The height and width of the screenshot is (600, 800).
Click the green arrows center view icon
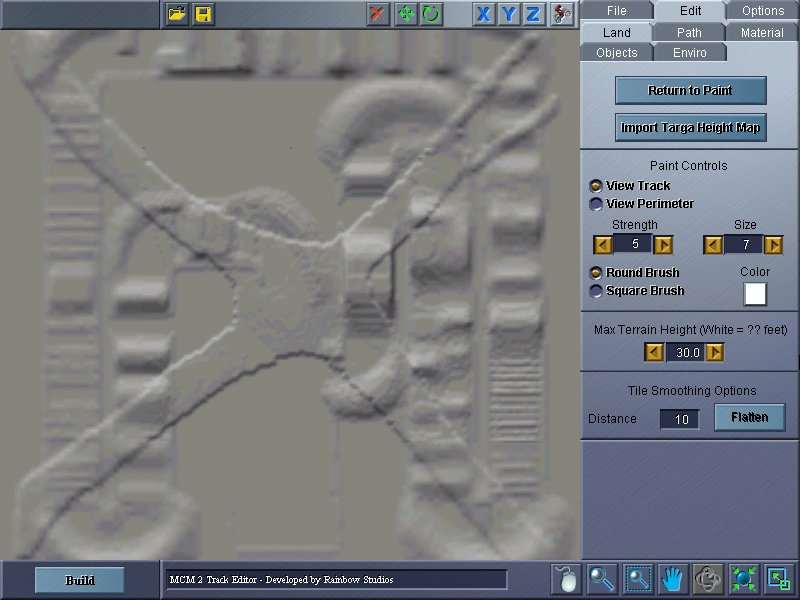[x=743, y=579]
